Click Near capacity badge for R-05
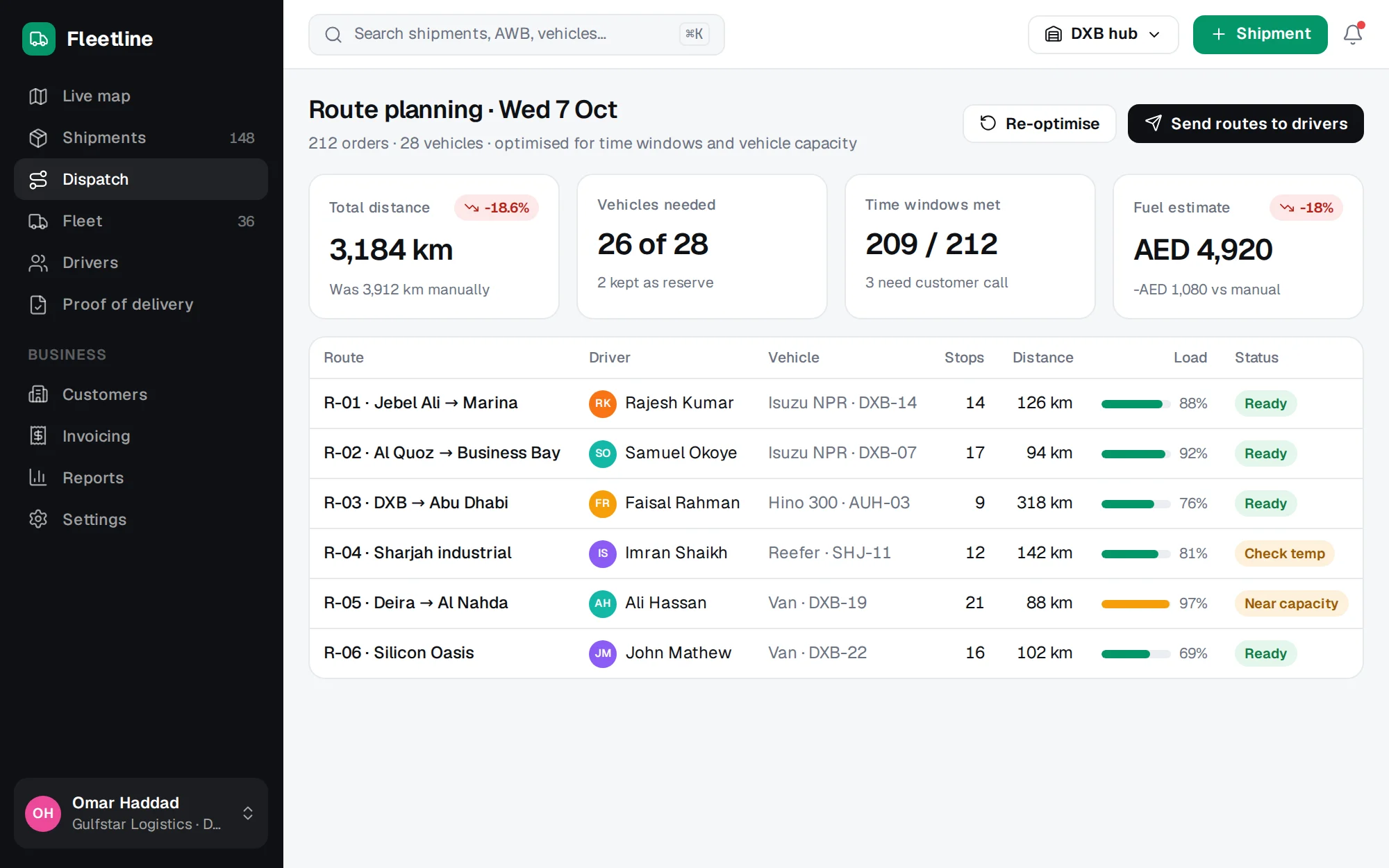The height and width of the screenshot is (868, 1389). [1291, 603]
